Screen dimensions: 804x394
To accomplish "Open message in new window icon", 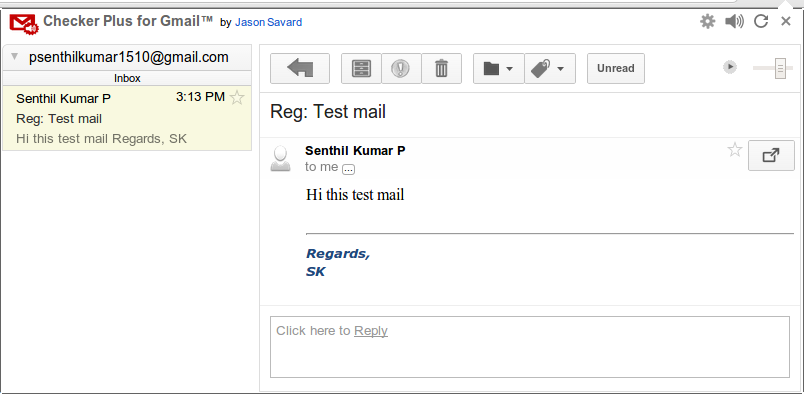I will tap(771, 155).
